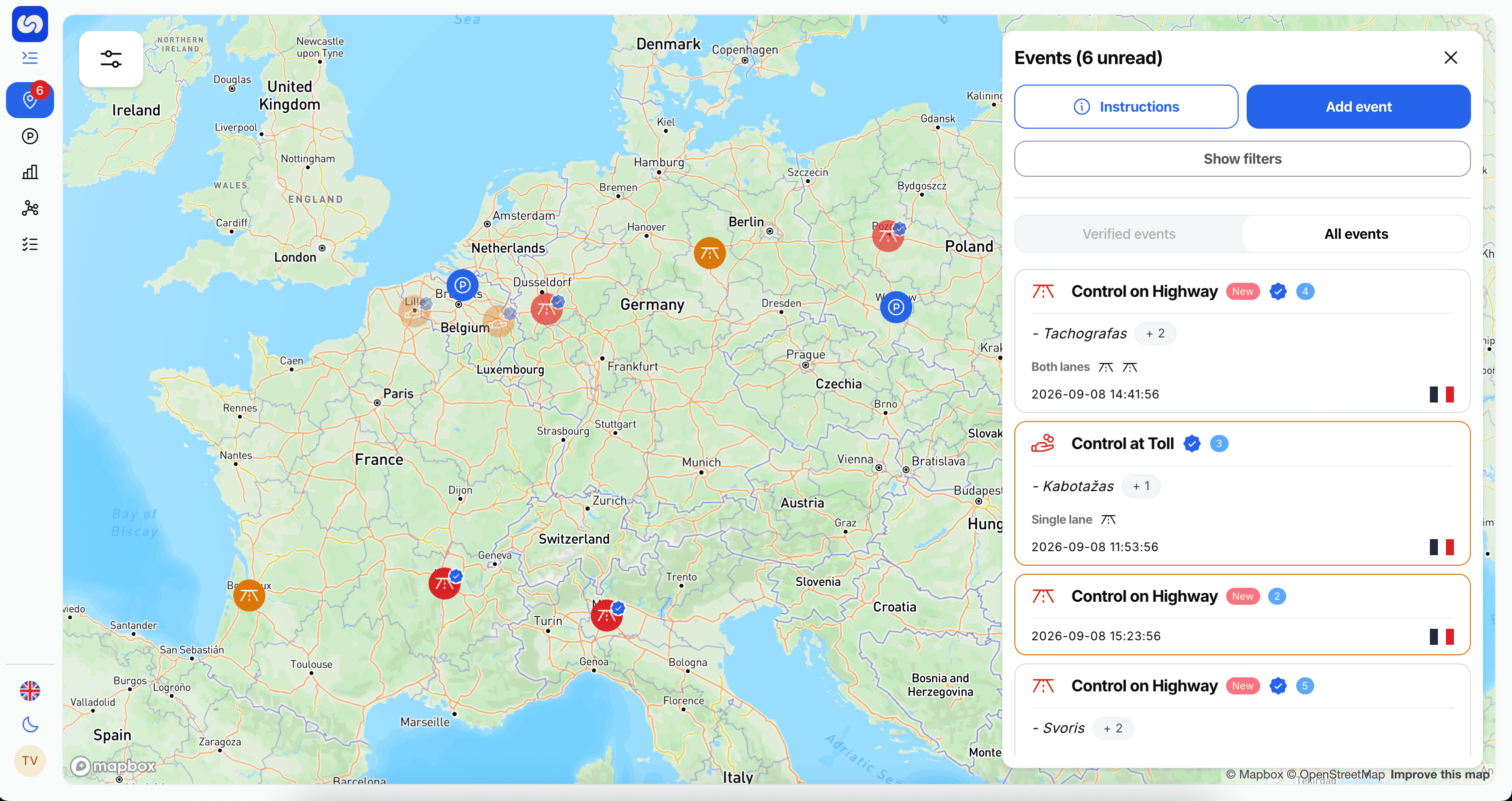This screenshot has height=801, width=1512.
Task: Change language via the UK flag icon
Action: (30, 691)
